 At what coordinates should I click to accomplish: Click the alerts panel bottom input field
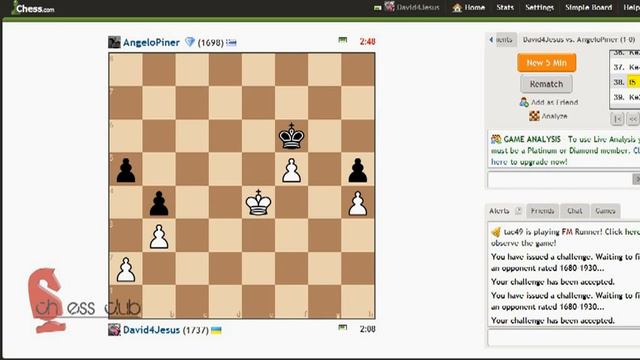tap(564, 338)
